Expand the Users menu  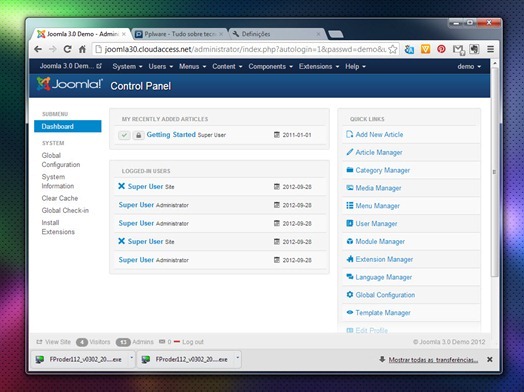click(161, 67)
